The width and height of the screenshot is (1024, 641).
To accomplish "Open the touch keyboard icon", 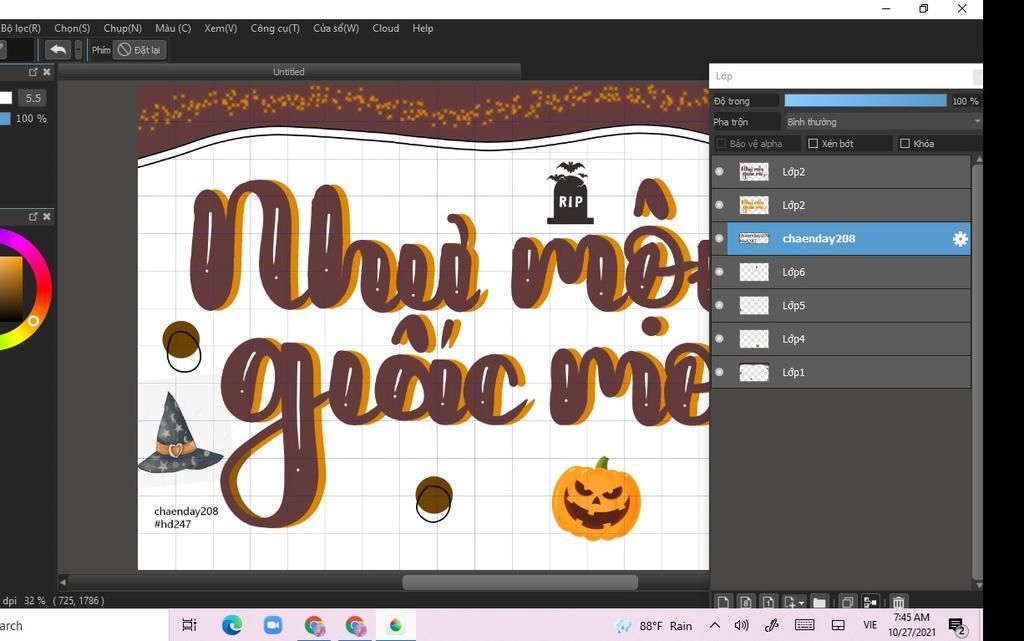I will coord(805,625).
